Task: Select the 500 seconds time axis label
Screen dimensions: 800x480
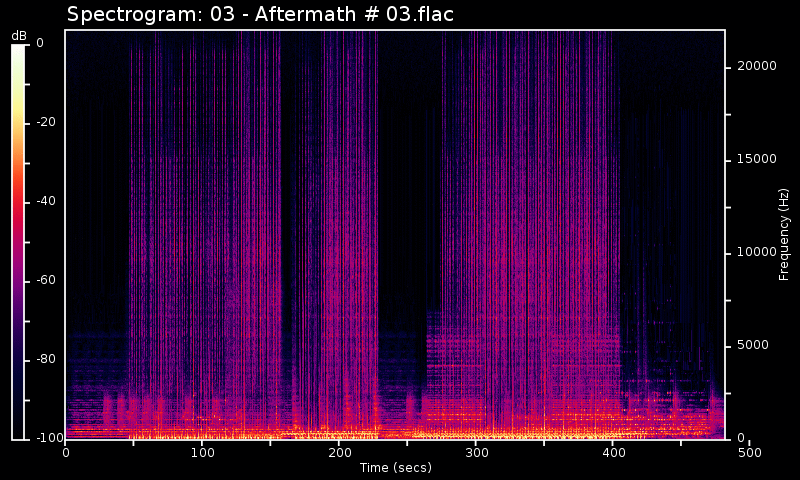Action: point(750,453)
